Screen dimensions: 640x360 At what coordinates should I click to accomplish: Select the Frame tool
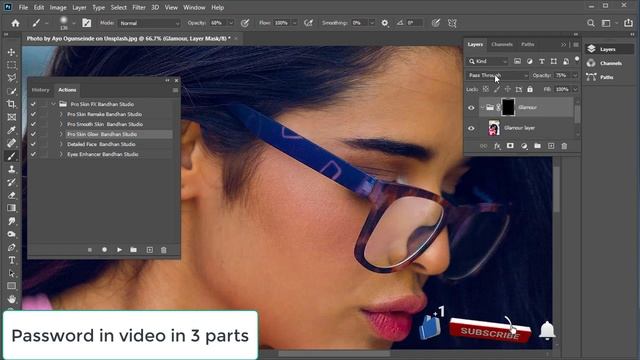click(x=11, y=117)
